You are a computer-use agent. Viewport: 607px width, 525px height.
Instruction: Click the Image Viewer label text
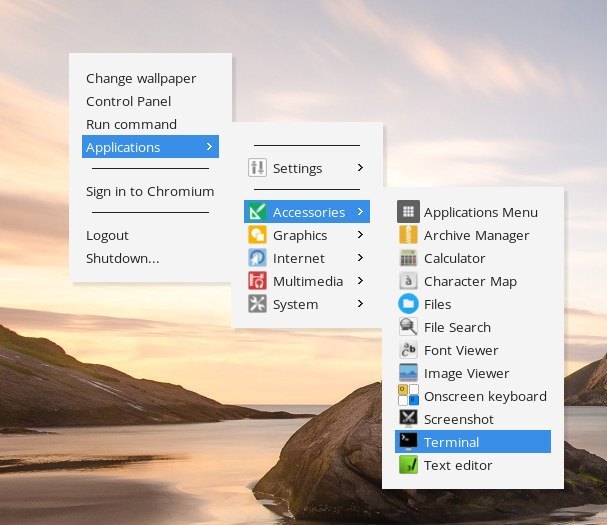click(466, 374)
